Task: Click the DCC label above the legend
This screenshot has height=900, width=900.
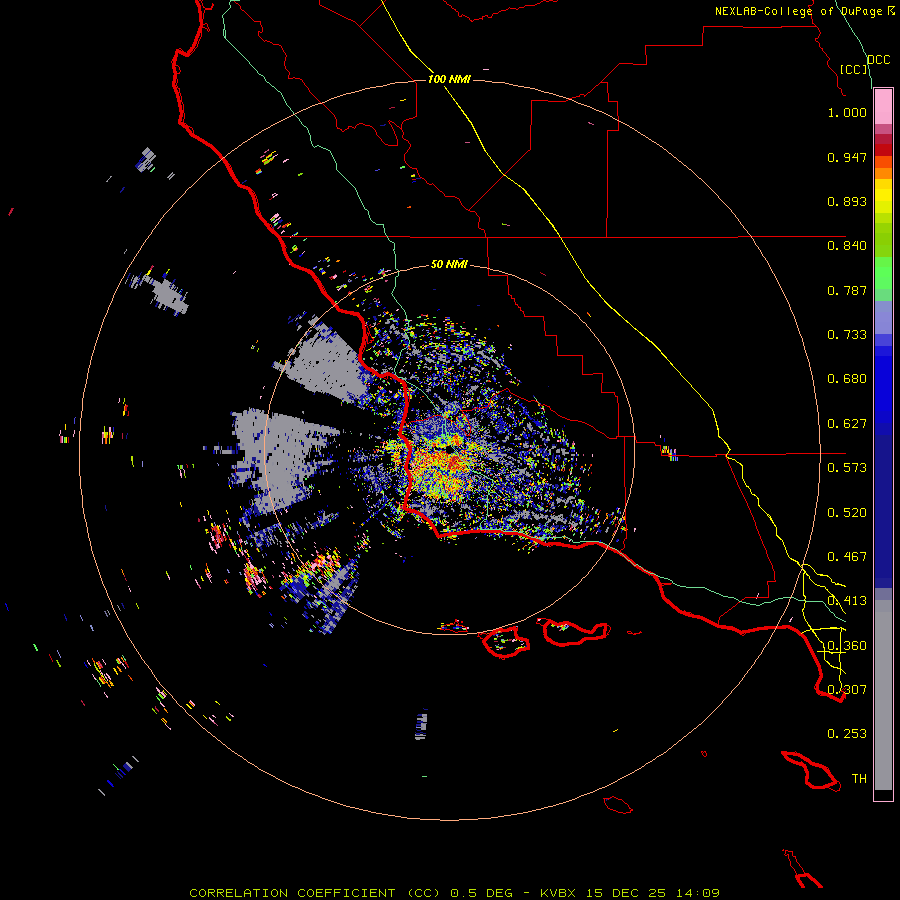Action: pos(879,60)
